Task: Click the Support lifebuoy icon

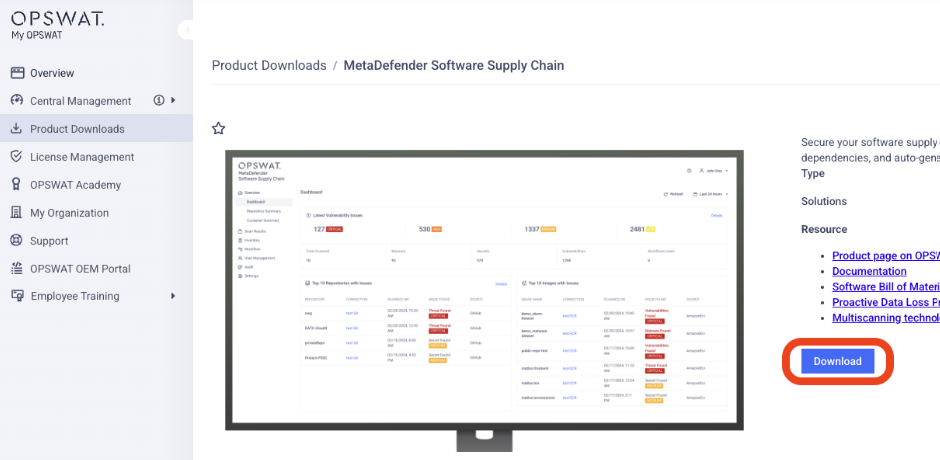Action: tap(17, 240)
